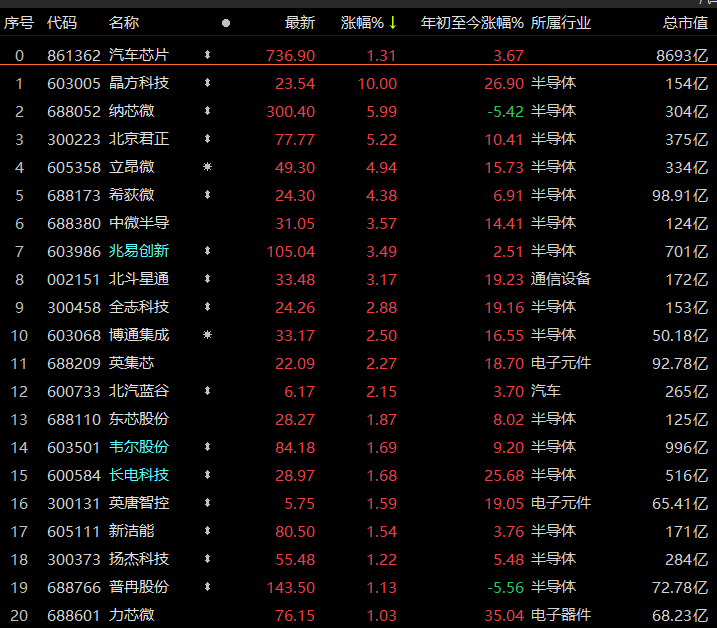
Task: Open highlighted stock 韦尔股份
Action: [x=139, y=447]
